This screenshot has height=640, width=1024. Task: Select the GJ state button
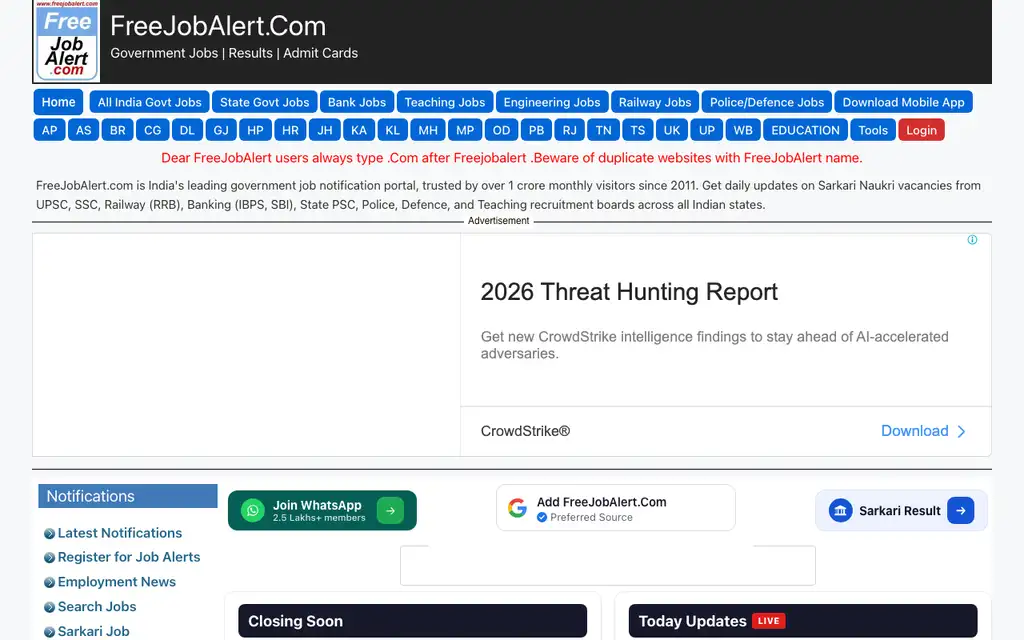[221, 130]
